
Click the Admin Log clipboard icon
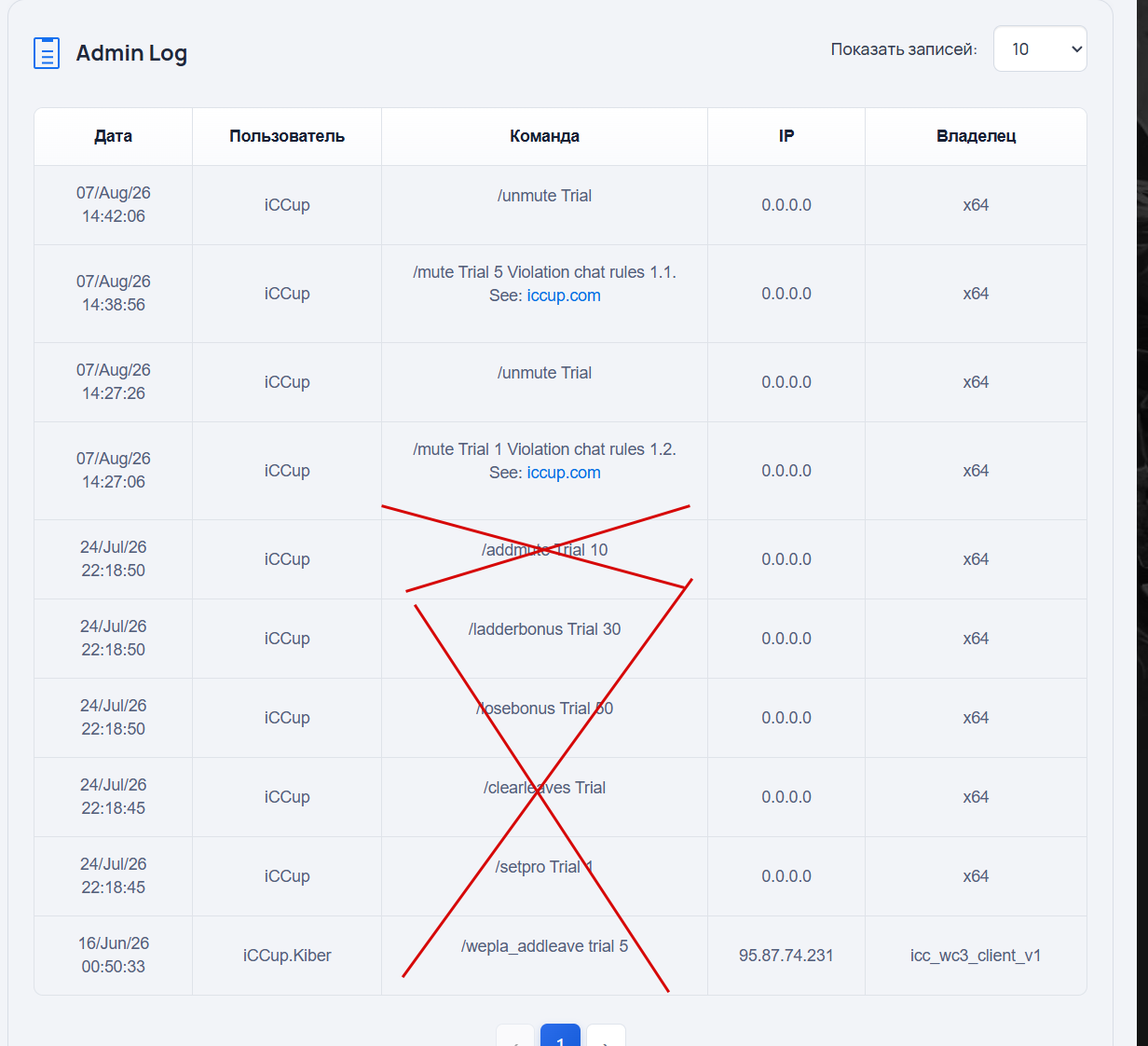coord(47,53)
